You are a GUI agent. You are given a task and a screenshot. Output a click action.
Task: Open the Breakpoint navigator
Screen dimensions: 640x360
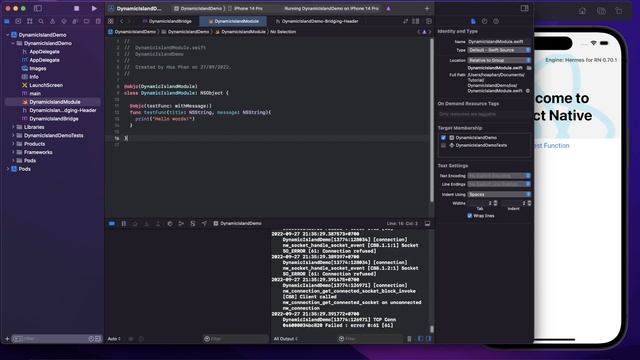[87, 21]
